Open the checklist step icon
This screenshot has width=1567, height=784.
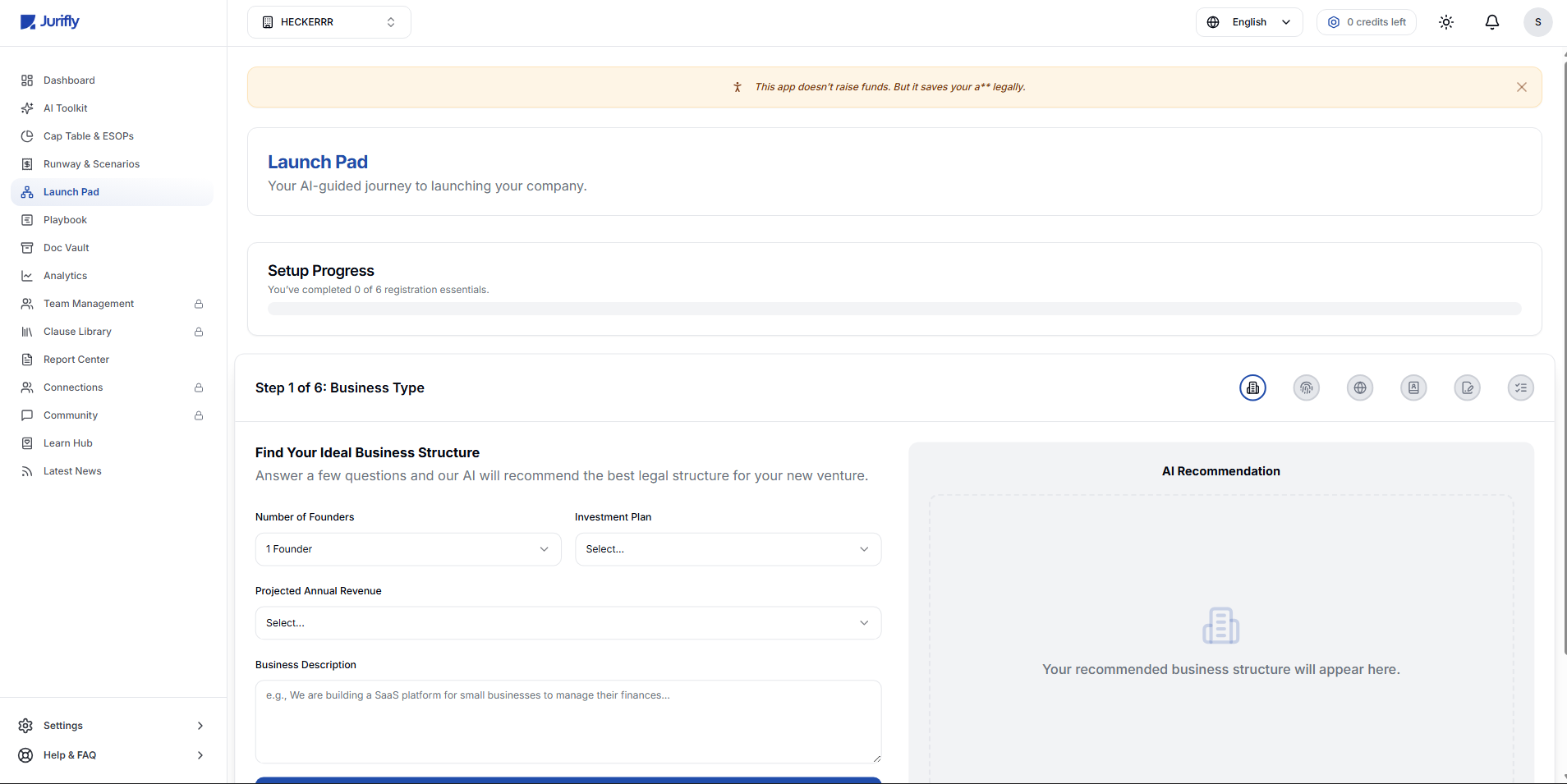tap(1520, 387)
